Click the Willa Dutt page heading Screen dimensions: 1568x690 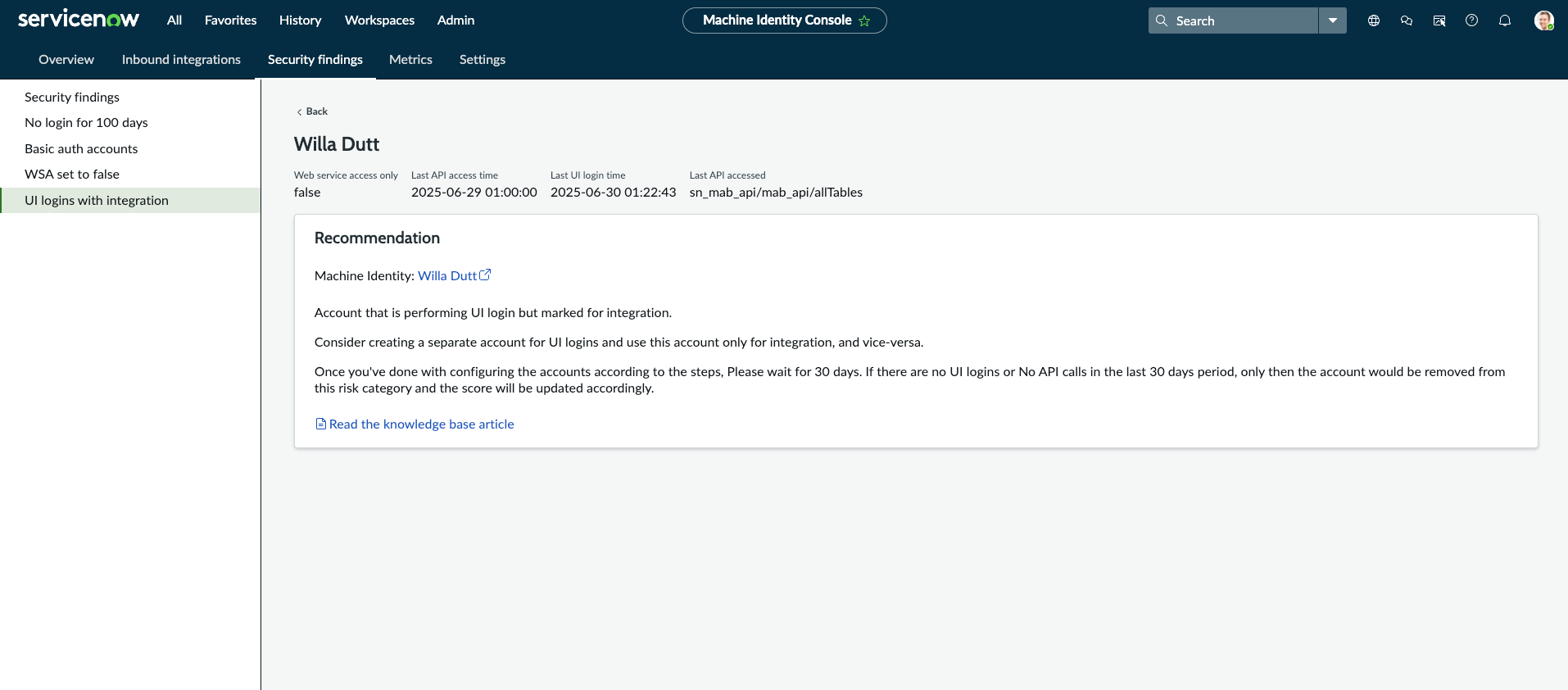tap(337, 144)
